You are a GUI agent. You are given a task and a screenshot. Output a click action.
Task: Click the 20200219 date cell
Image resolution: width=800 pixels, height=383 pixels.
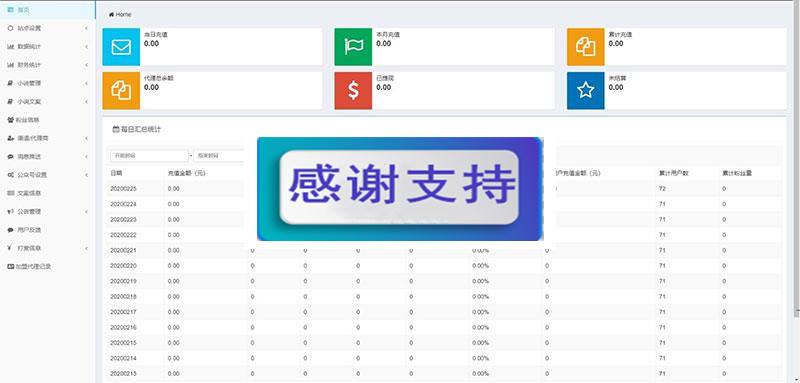point(123,281)
